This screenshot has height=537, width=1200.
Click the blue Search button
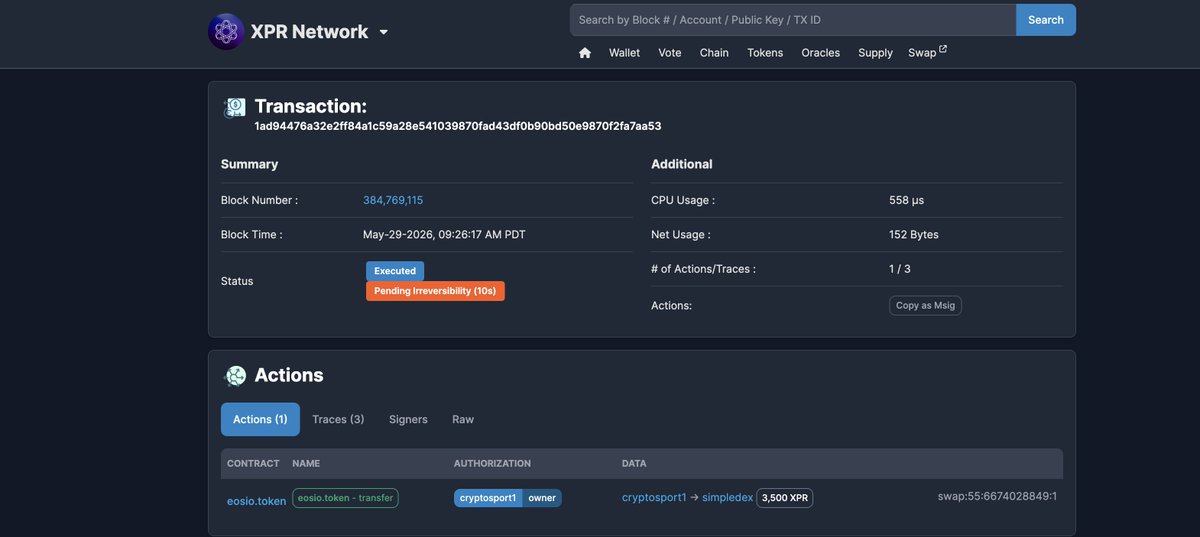1046,20
